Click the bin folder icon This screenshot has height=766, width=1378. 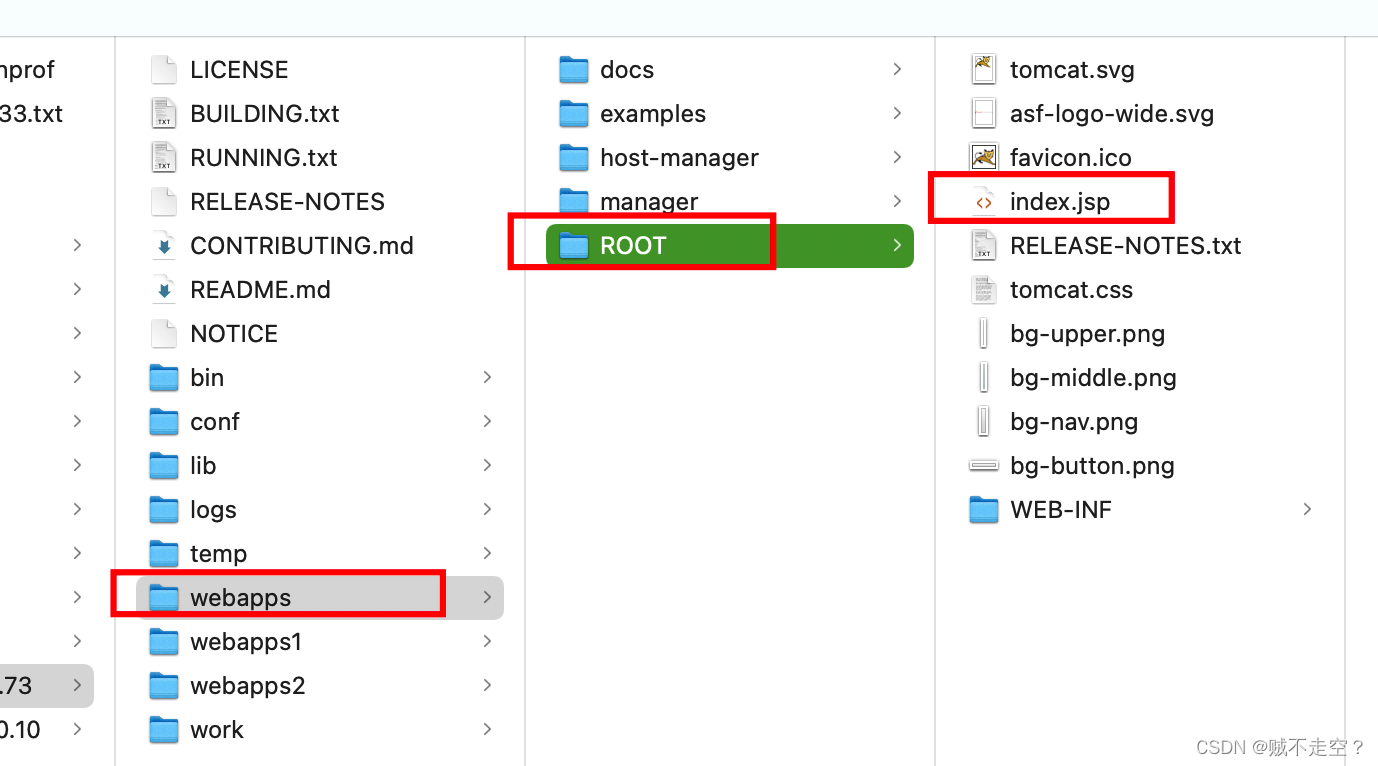164,377
